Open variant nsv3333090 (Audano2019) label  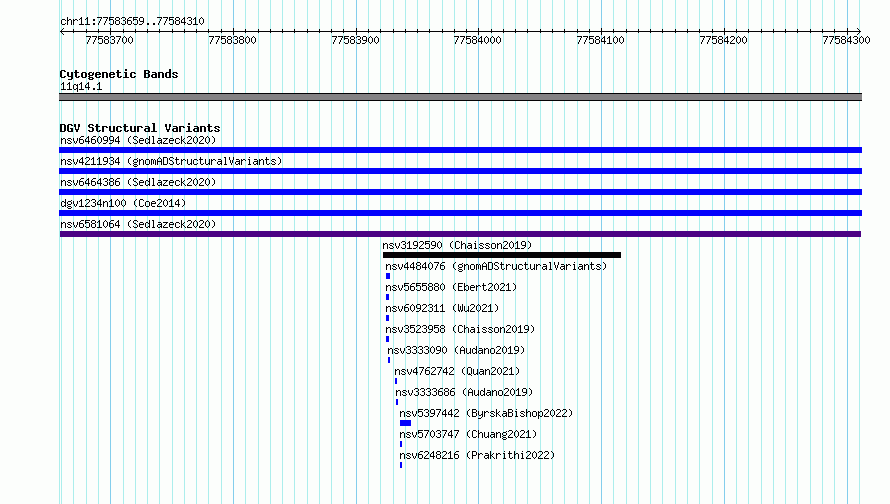(456, 350)
